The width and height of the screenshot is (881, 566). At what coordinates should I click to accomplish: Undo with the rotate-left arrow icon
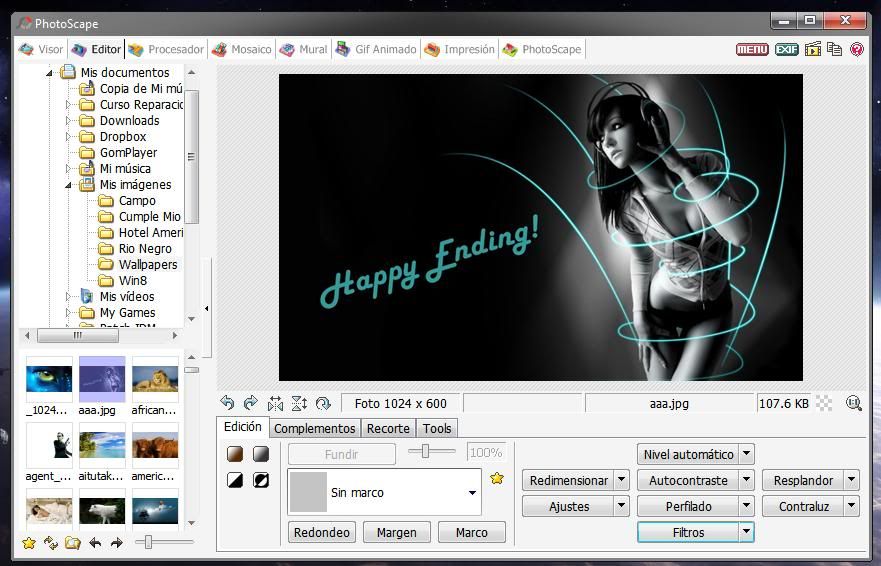227,402
